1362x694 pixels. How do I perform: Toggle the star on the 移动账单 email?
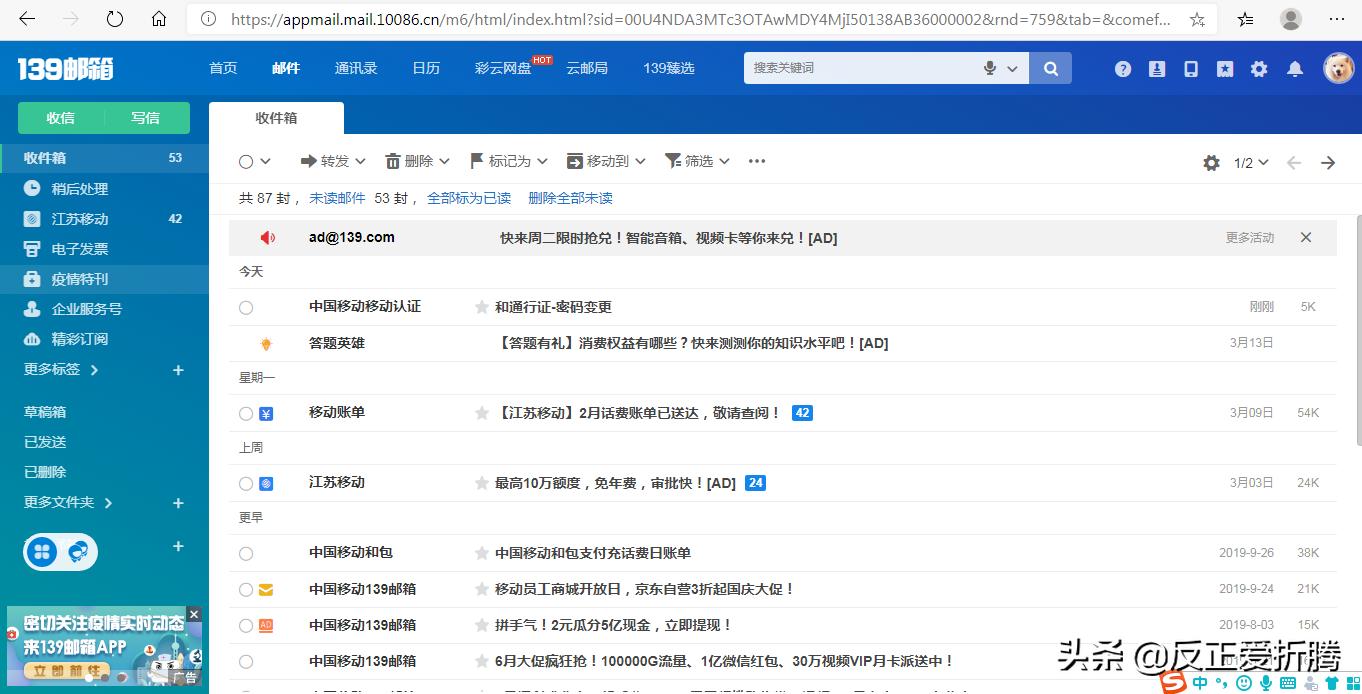click(481, 412)
